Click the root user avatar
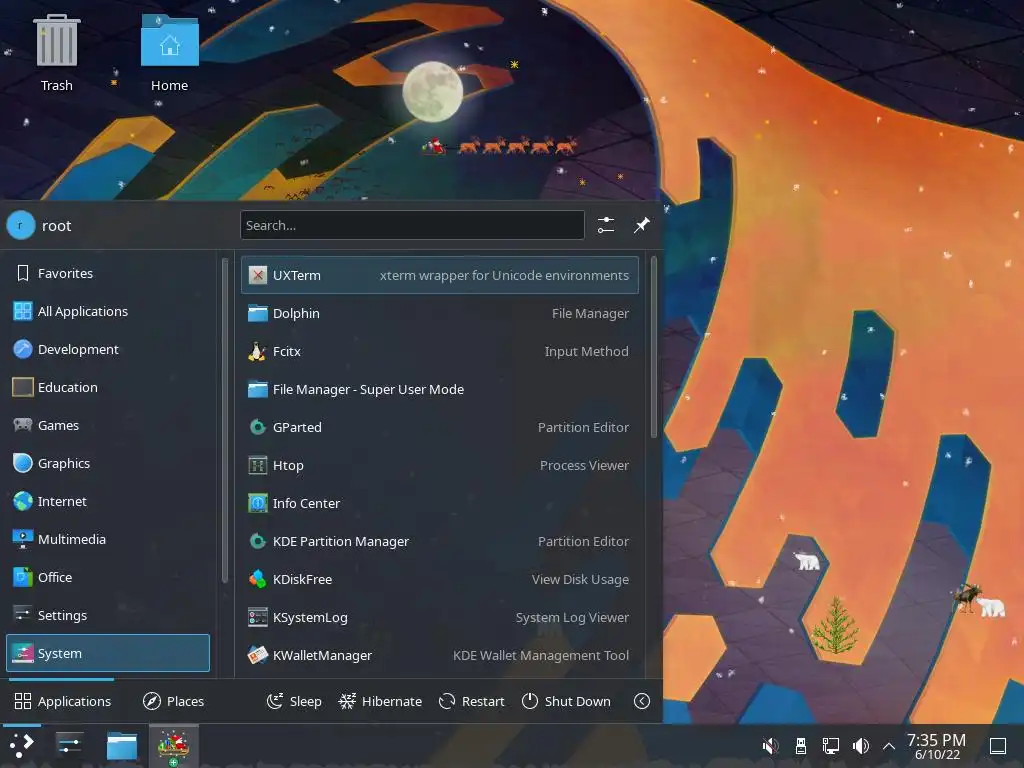This screenshot has height=768, width=1024. (x=21, y=225)
